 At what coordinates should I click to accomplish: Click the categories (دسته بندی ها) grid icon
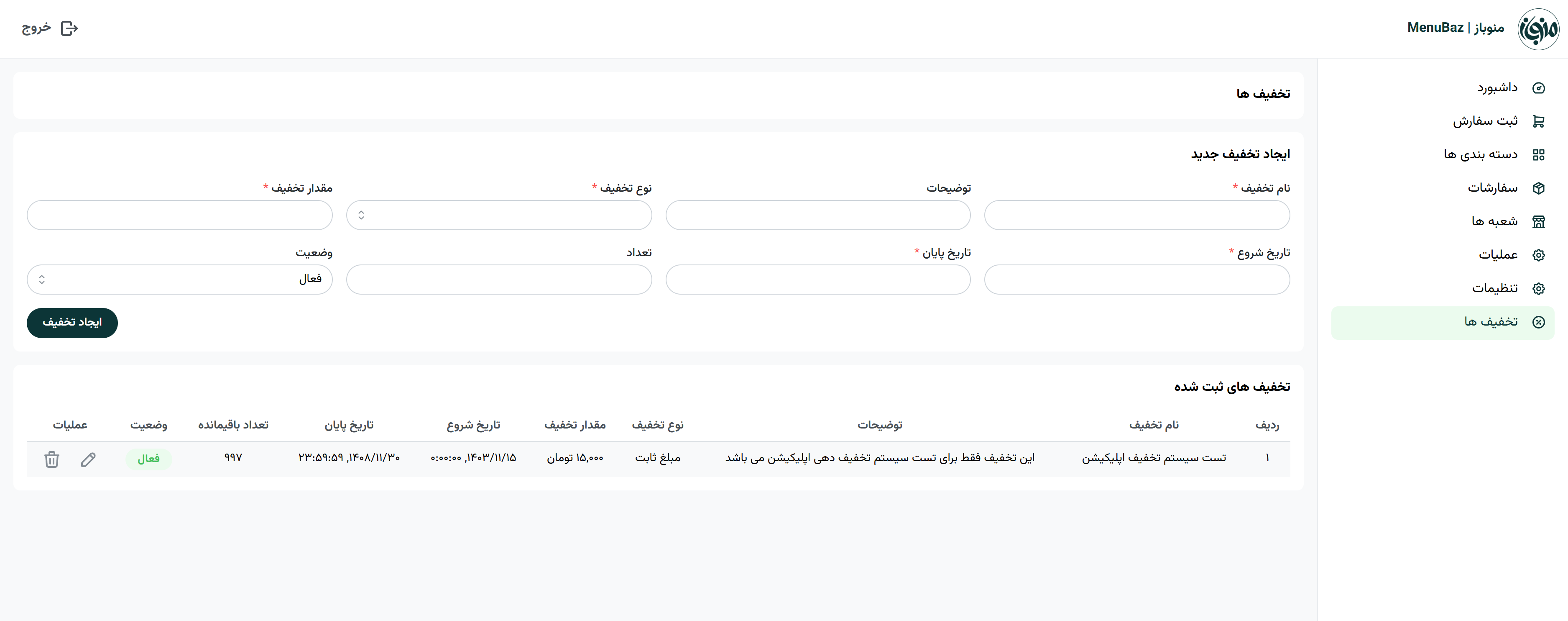coord(1538,155)
